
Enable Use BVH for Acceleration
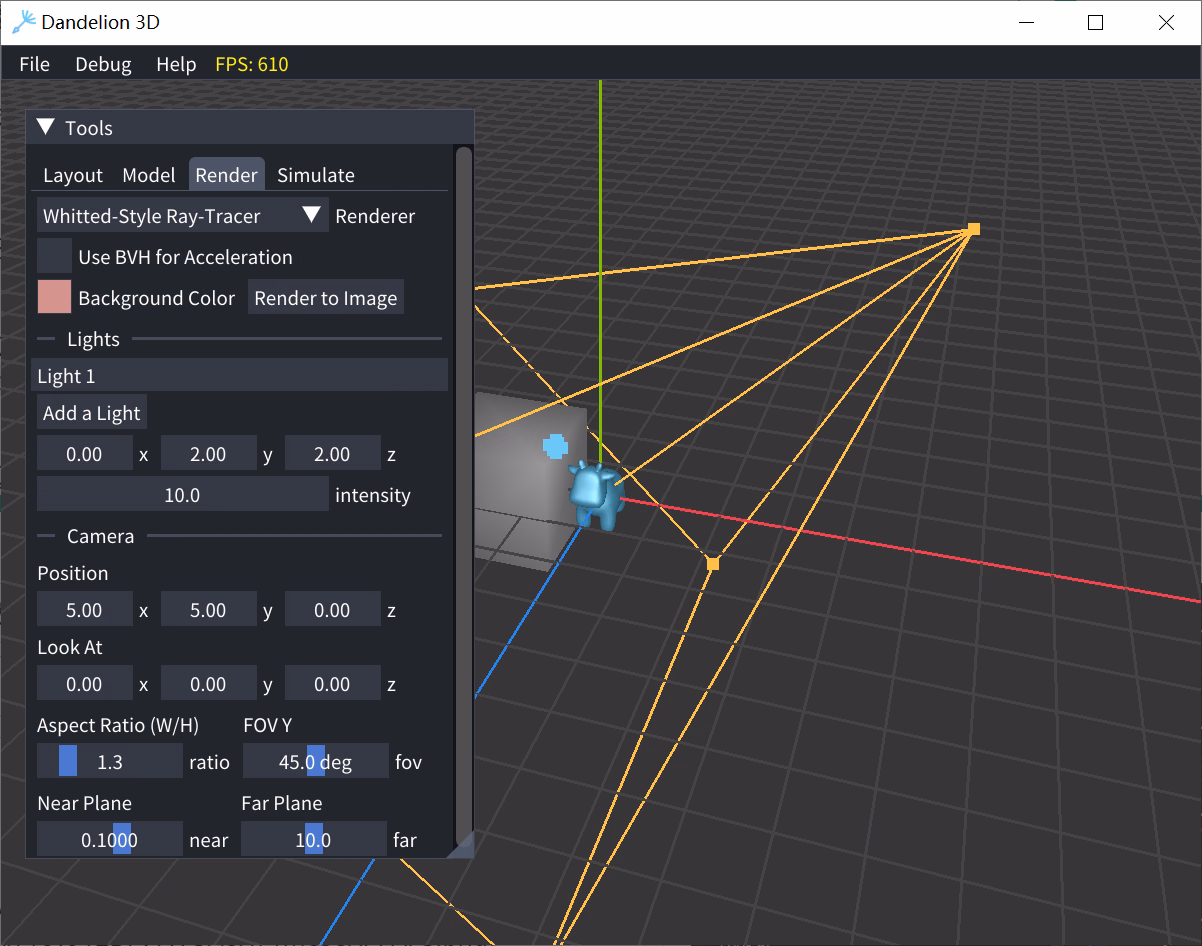click(x=54, y=257)
